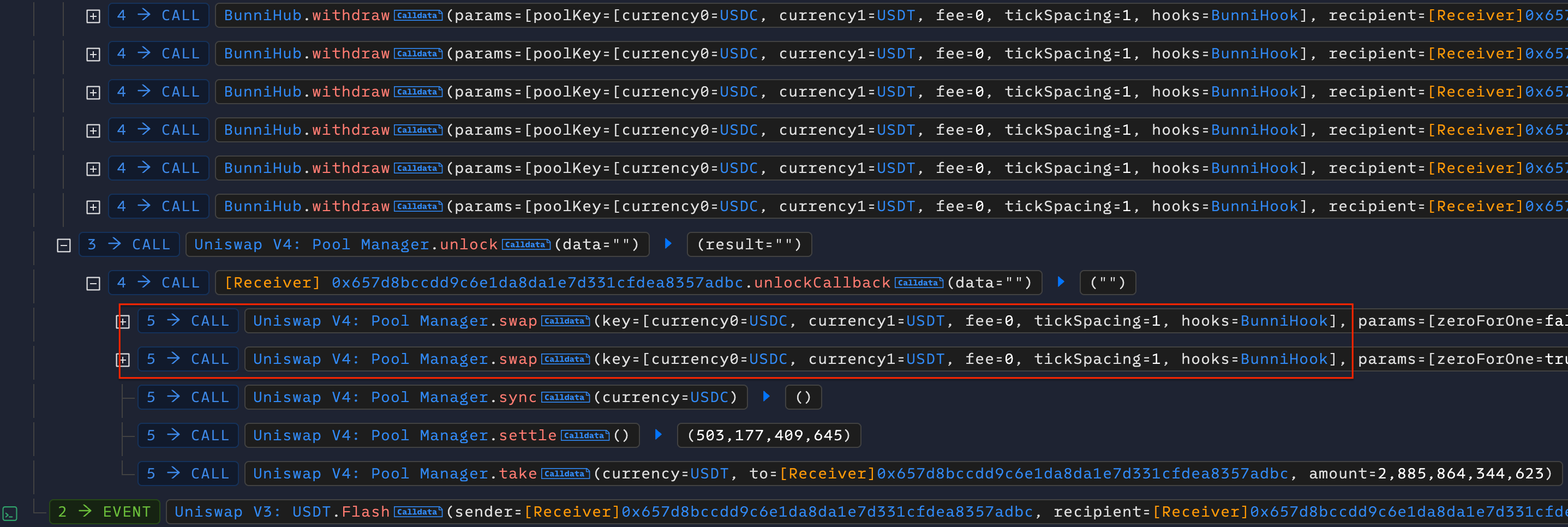
Task: Click the result arrow after settle()
Action: coord(658,434)
